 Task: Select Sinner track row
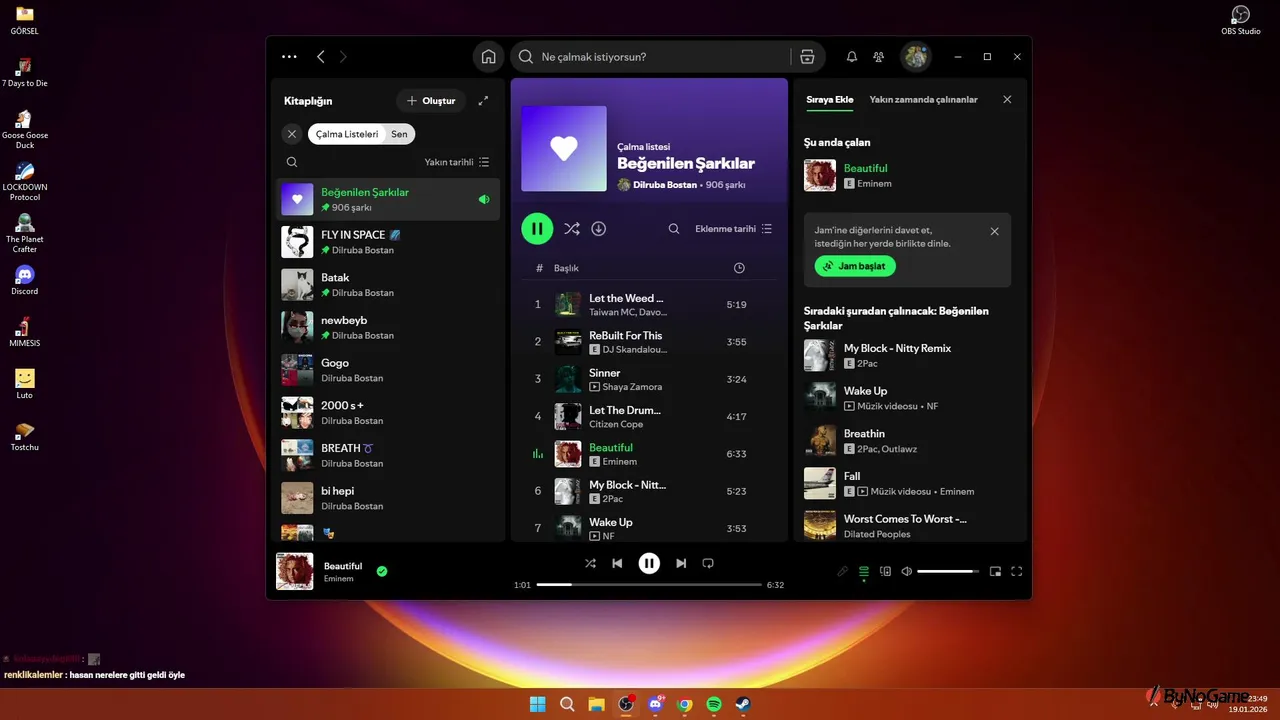coord(649,379)
